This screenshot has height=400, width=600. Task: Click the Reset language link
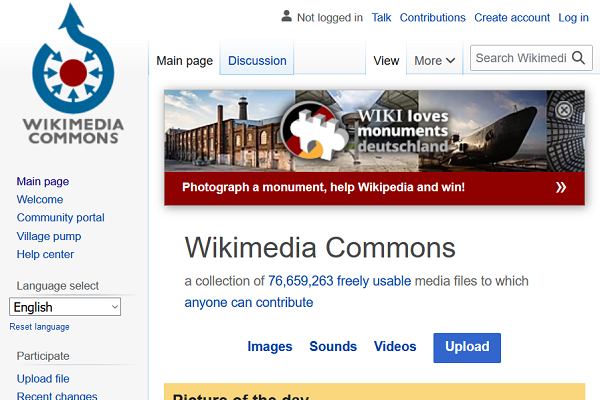[39, 327]
